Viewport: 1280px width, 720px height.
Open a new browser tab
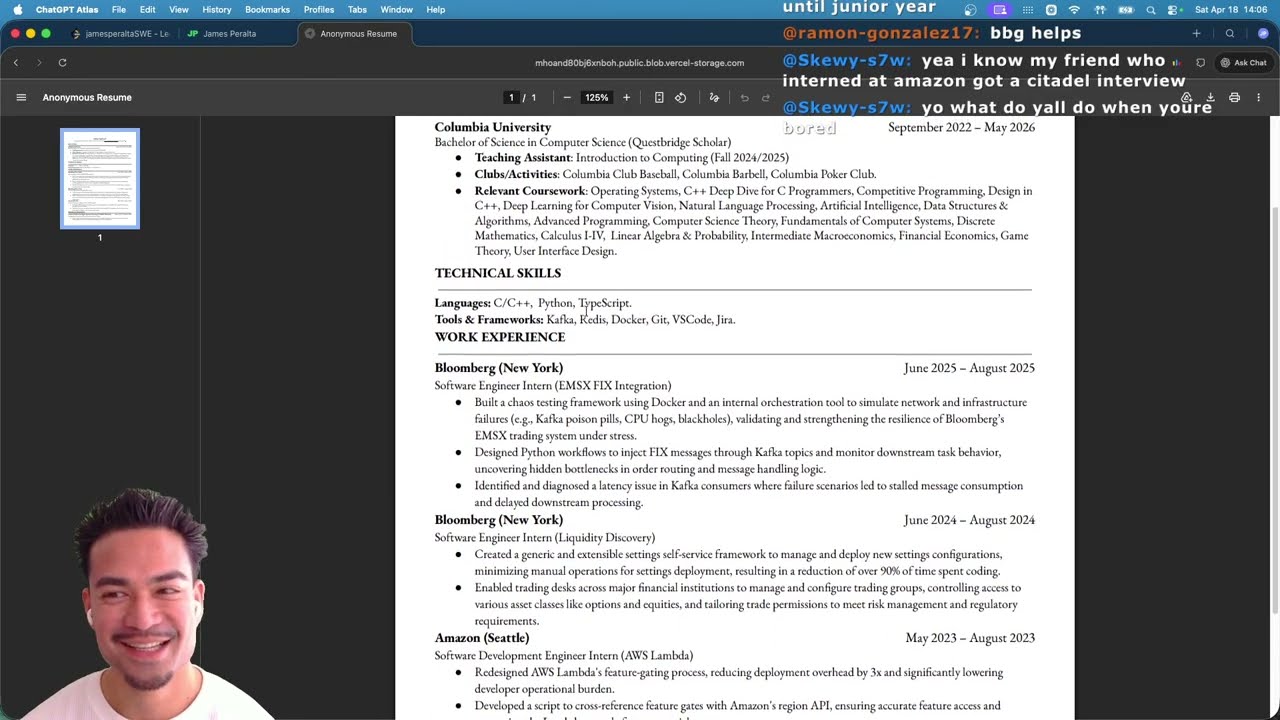click(x=1196, y=33)
